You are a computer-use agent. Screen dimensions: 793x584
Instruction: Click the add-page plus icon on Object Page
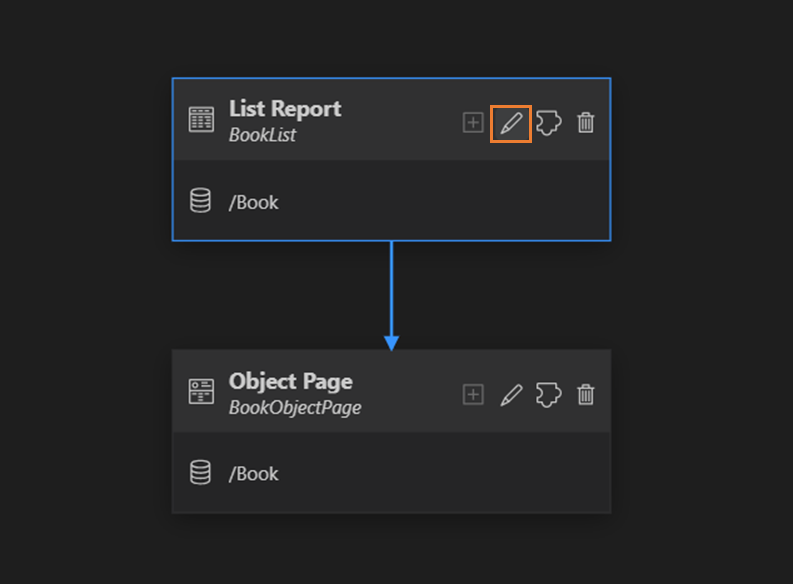[x=473, y=394]
